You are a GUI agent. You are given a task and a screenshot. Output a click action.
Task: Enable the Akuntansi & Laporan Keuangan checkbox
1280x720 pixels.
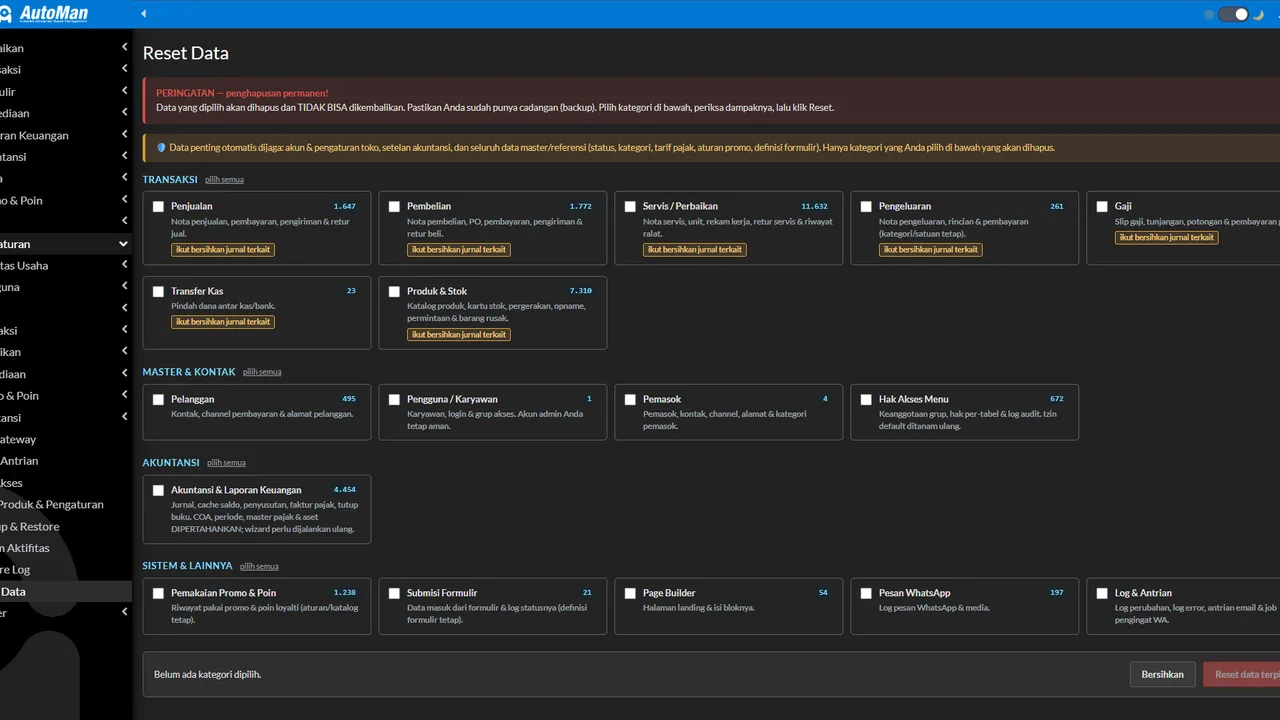point(159,490)
